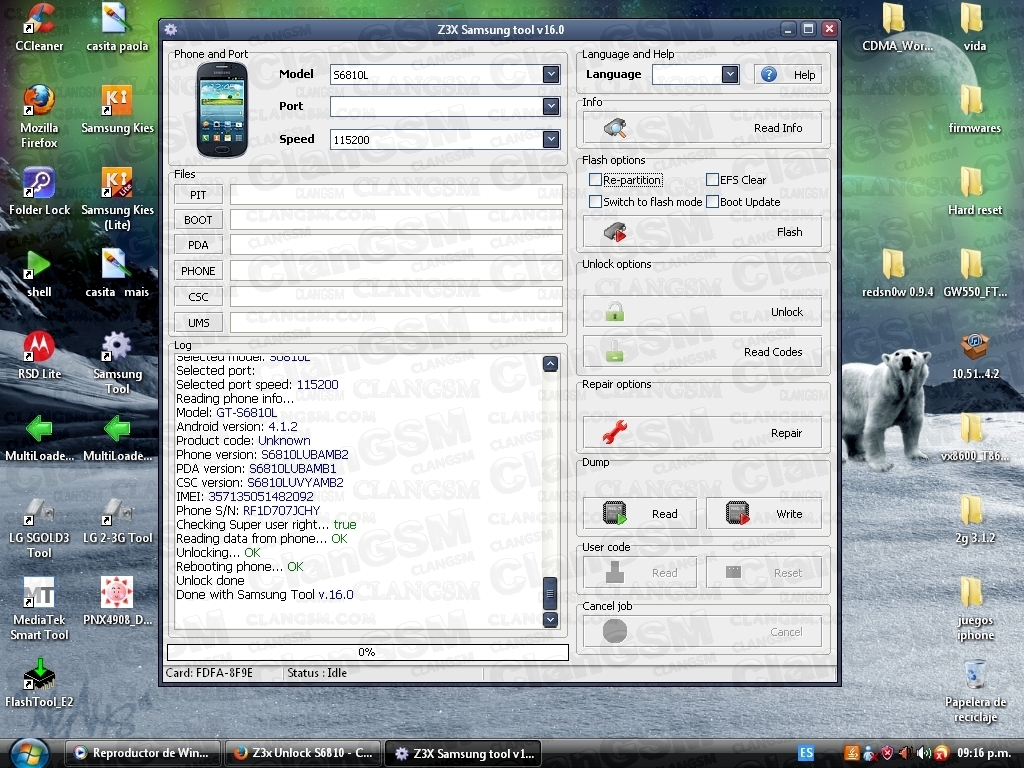The image size is (1024, 768).
Task: Open the firmwares folder on desktop
Action: coord(974,110)
